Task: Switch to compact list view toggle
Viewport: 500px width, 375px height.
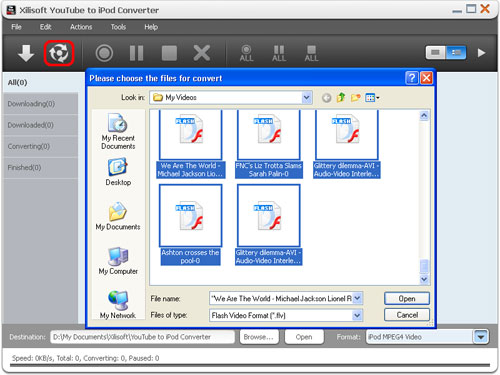Action: click(435, 53)
